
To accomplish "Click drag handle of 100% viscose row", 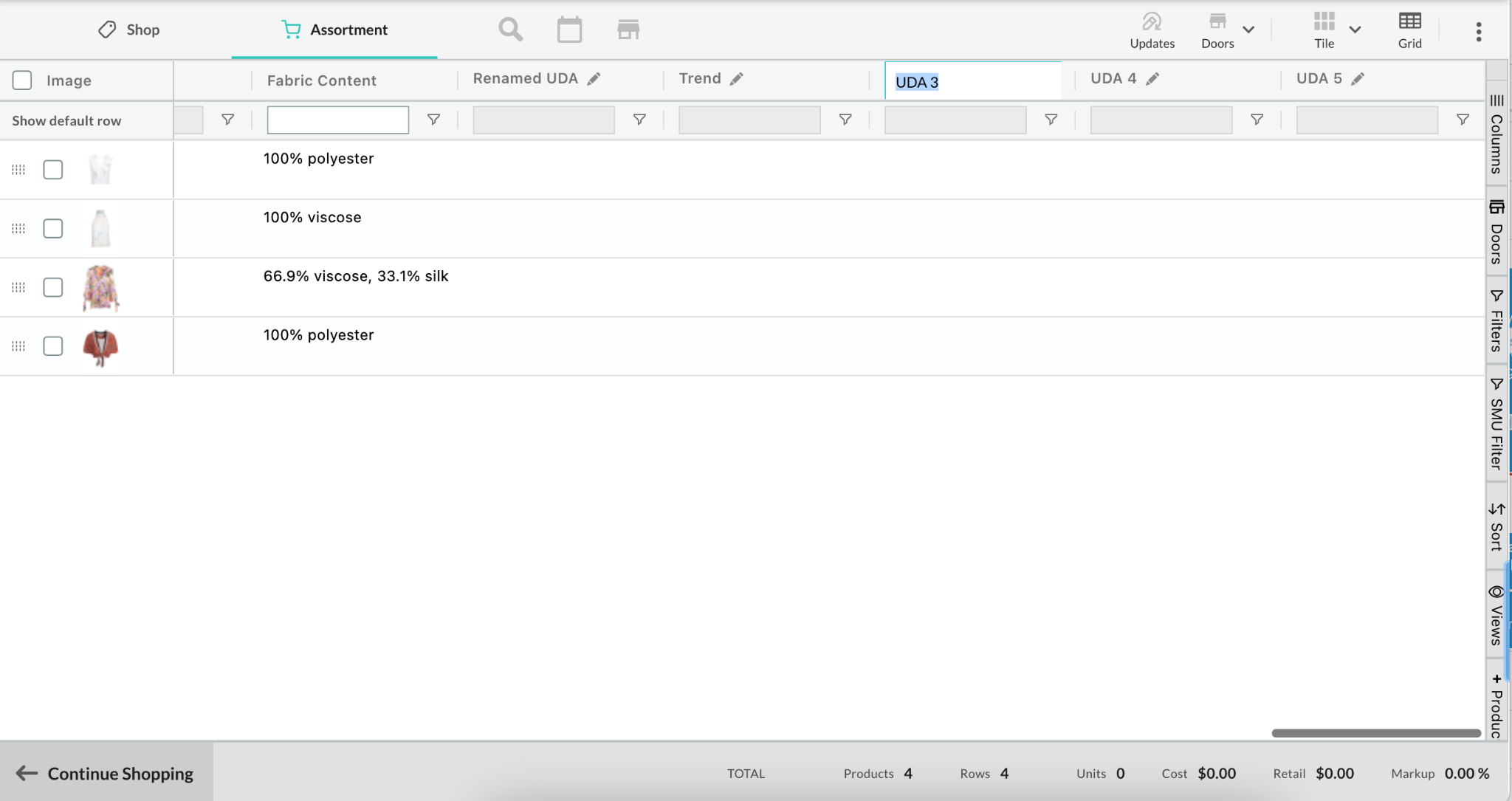I will [x=18, y=228].
